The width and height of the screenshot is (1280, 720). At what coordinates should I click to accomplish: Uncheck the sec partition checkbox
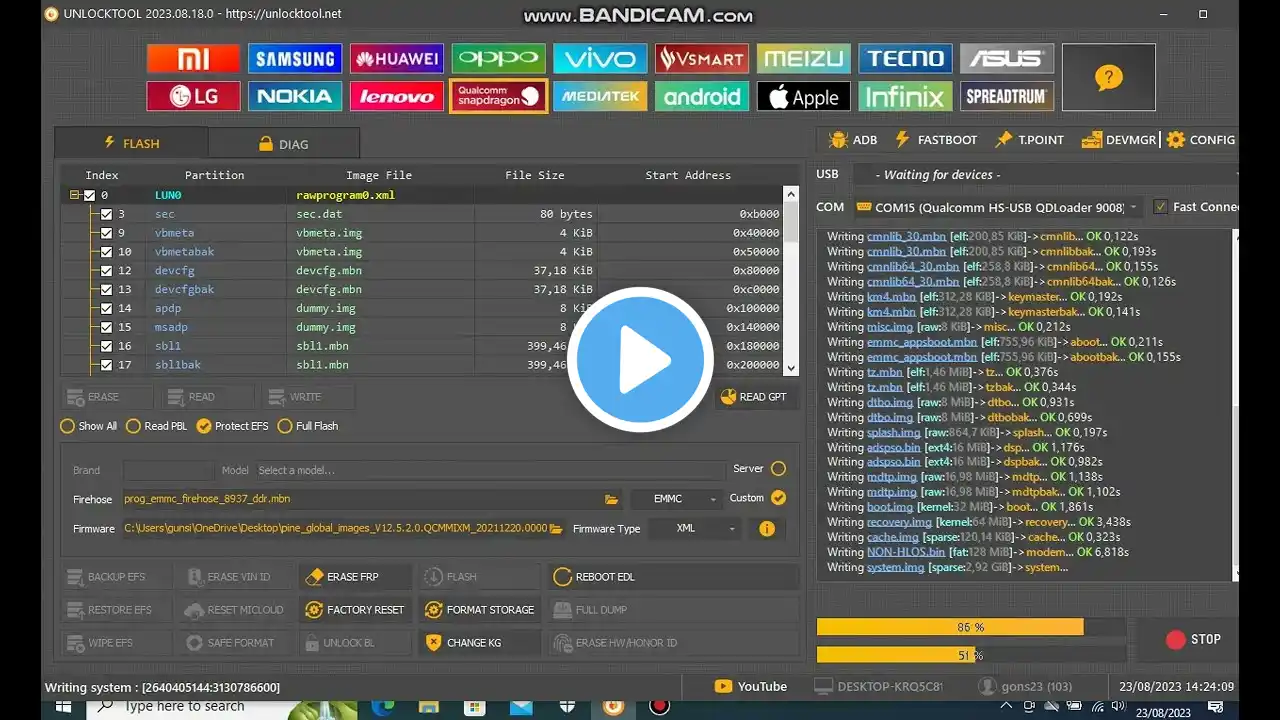[x=106, y=214]
